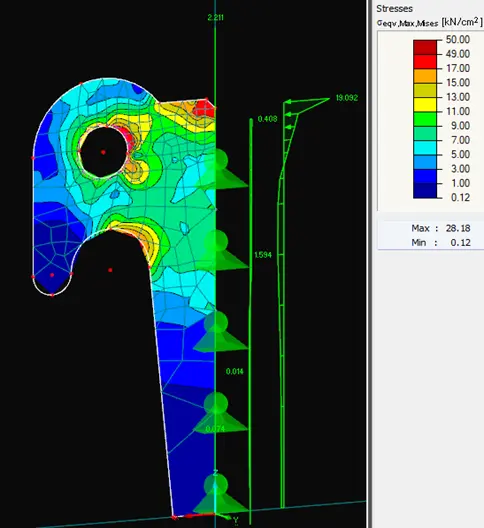Select the σeqv,Max,Mises stress type label
Screen dimensions: 484x528
coord(408,23)
